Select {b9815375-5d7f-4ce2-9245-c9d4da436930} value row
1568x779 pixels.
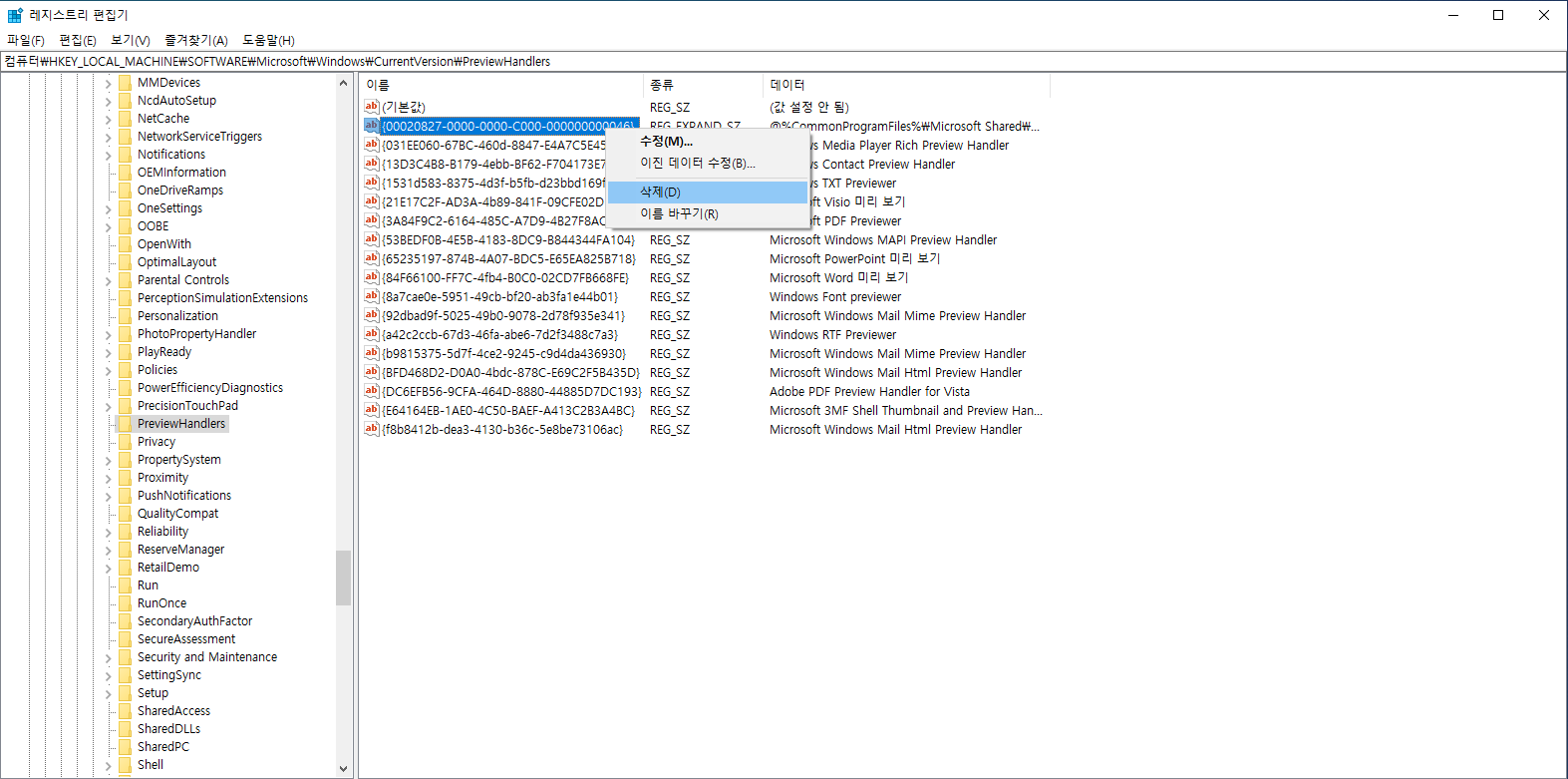click(x=504, y=353)
